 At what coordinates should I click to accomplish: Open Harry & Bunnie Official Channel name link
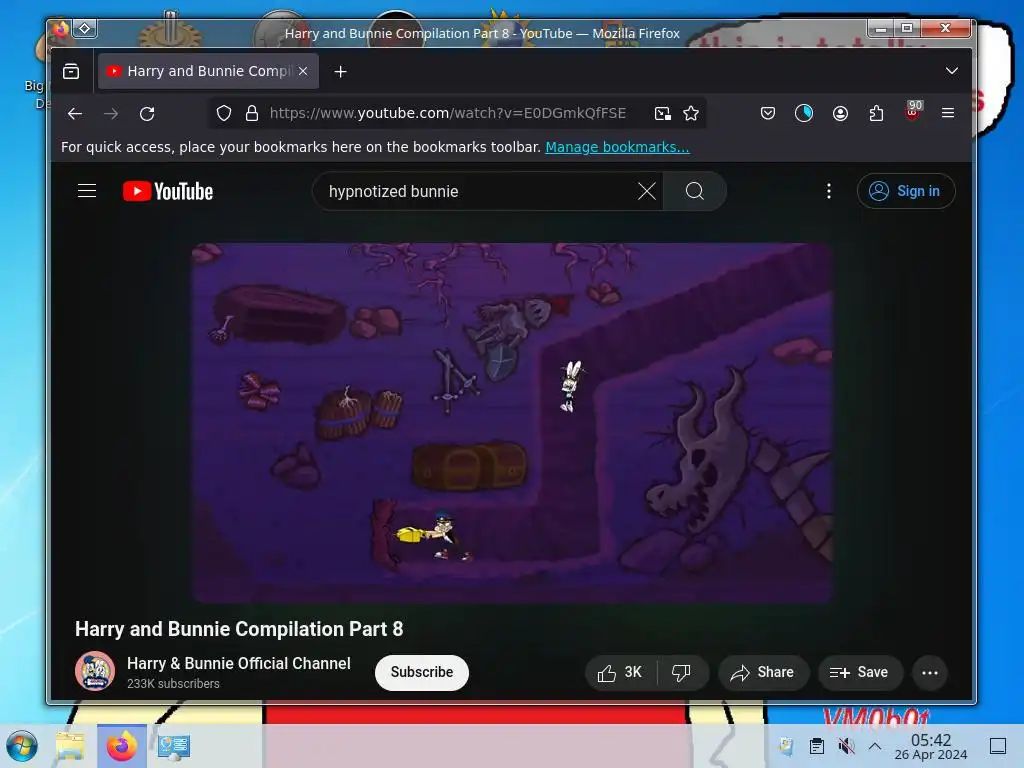click(x=238, y=664)
